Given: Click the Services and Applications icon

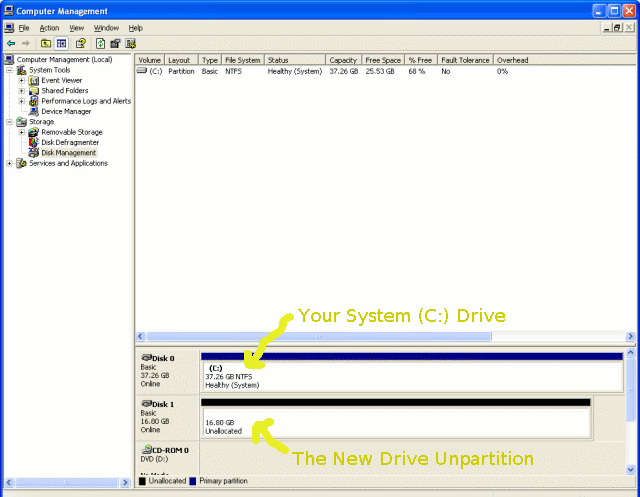Looking at the screenshot, I should tap(21, 163).
